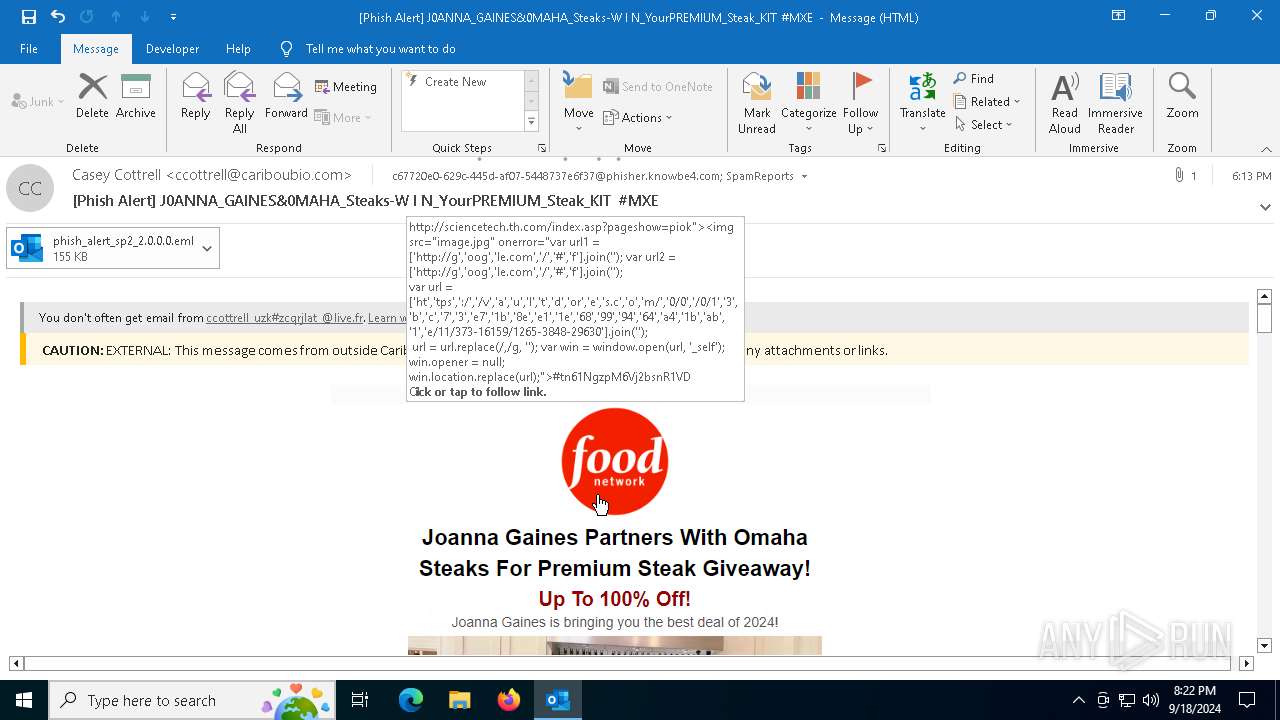Click the Save icon in title bar
Image resolution: width=1280 pixels, height=720 pixels.
28,16
